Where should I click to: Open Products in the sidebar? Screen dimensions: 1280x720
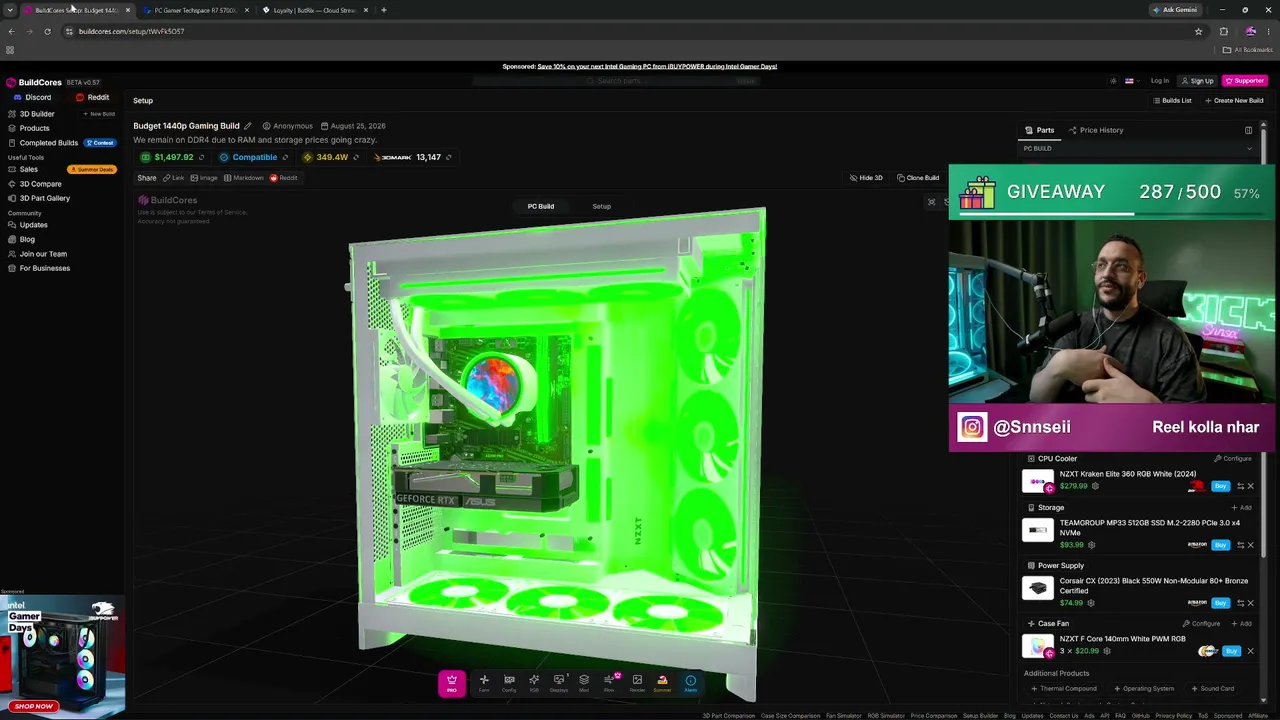[x=28, y=128]
